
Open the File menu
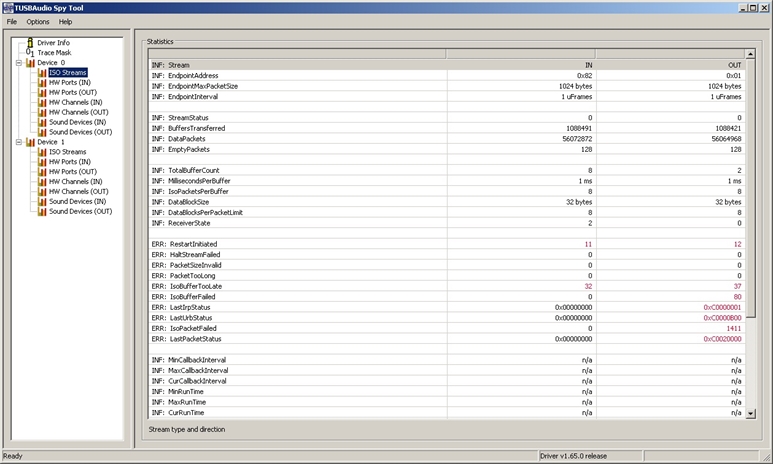(12, 21)
